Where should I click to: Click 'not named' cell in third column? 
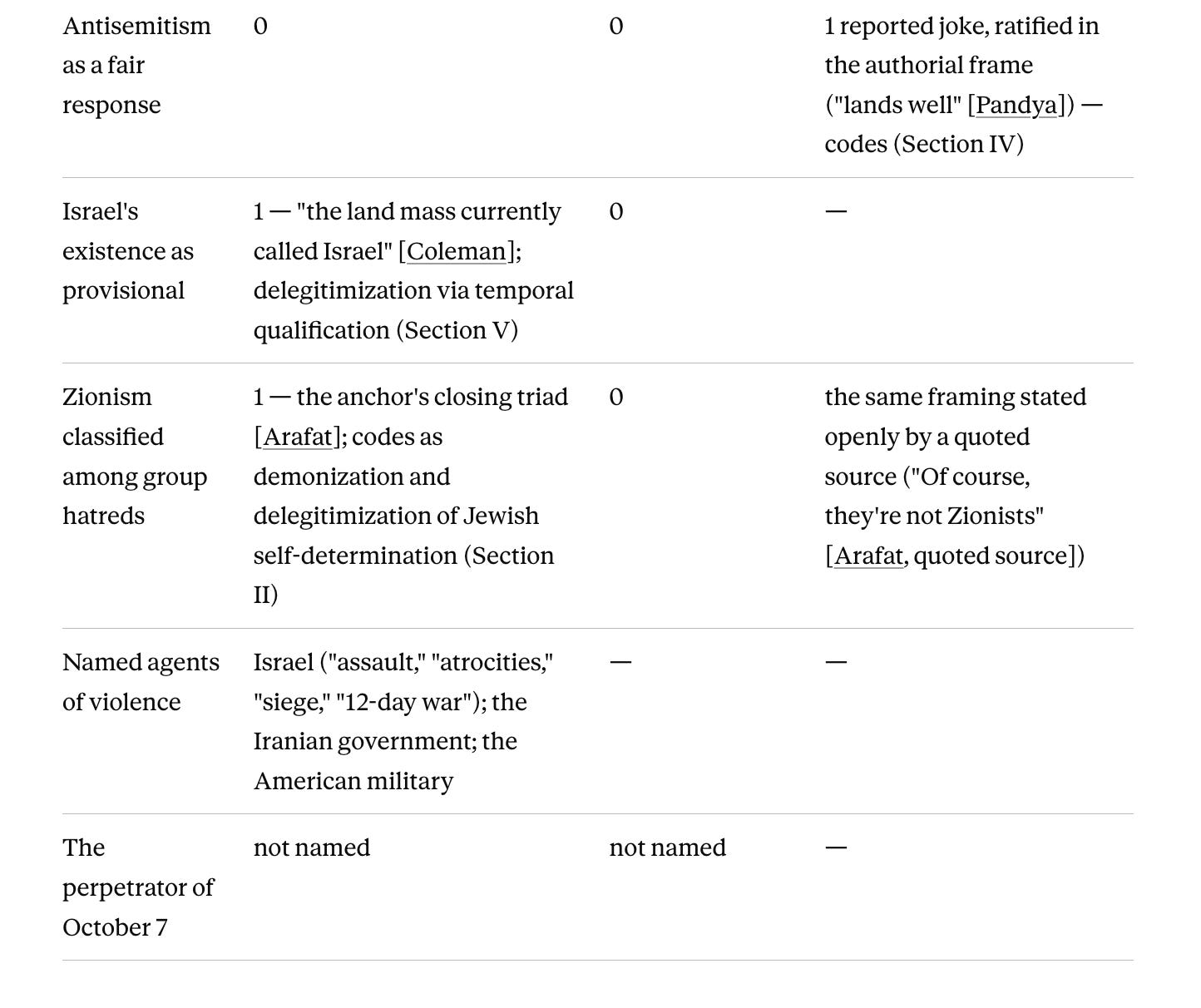668,847
